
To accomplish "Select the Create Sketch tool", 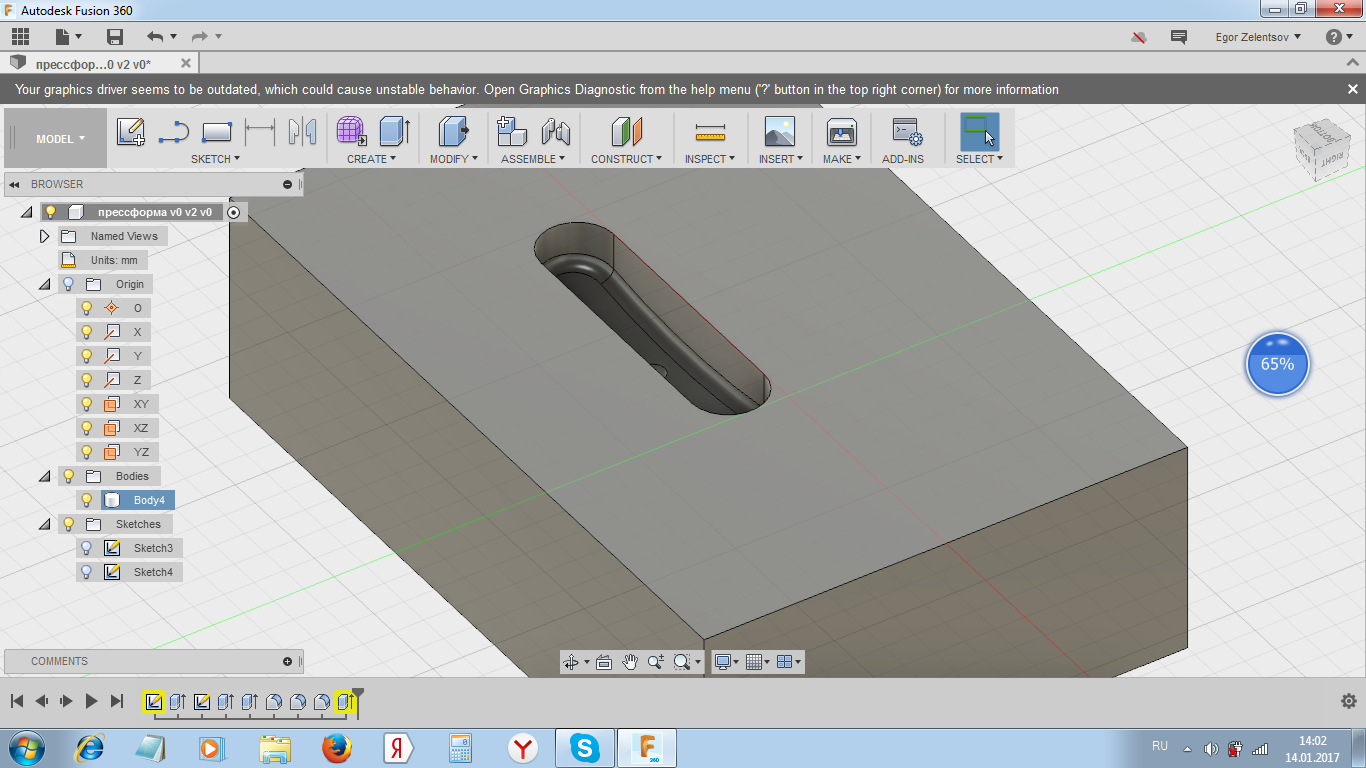I will point(131,131).
